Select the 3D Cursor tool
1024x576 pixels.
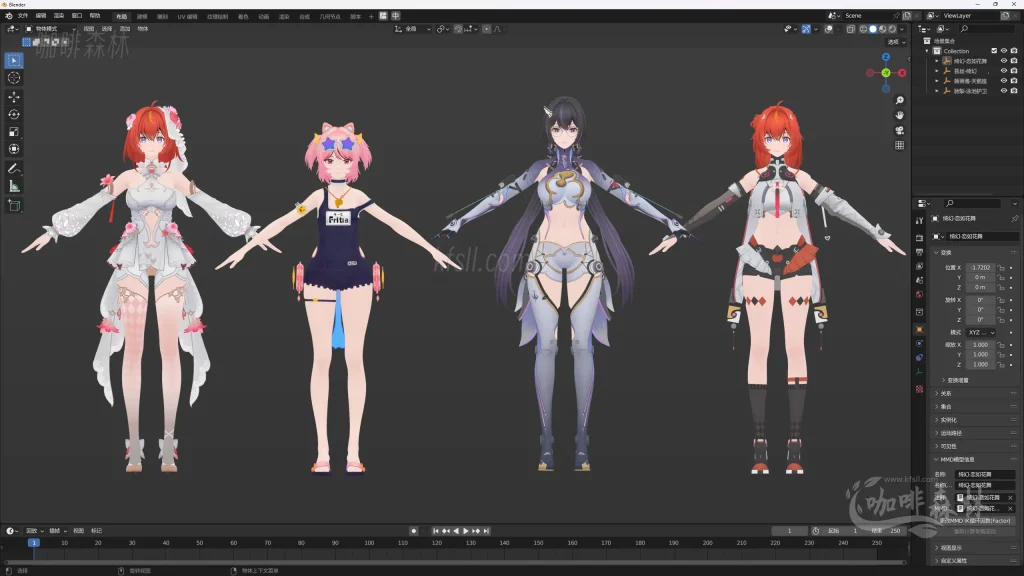[14, 78]
